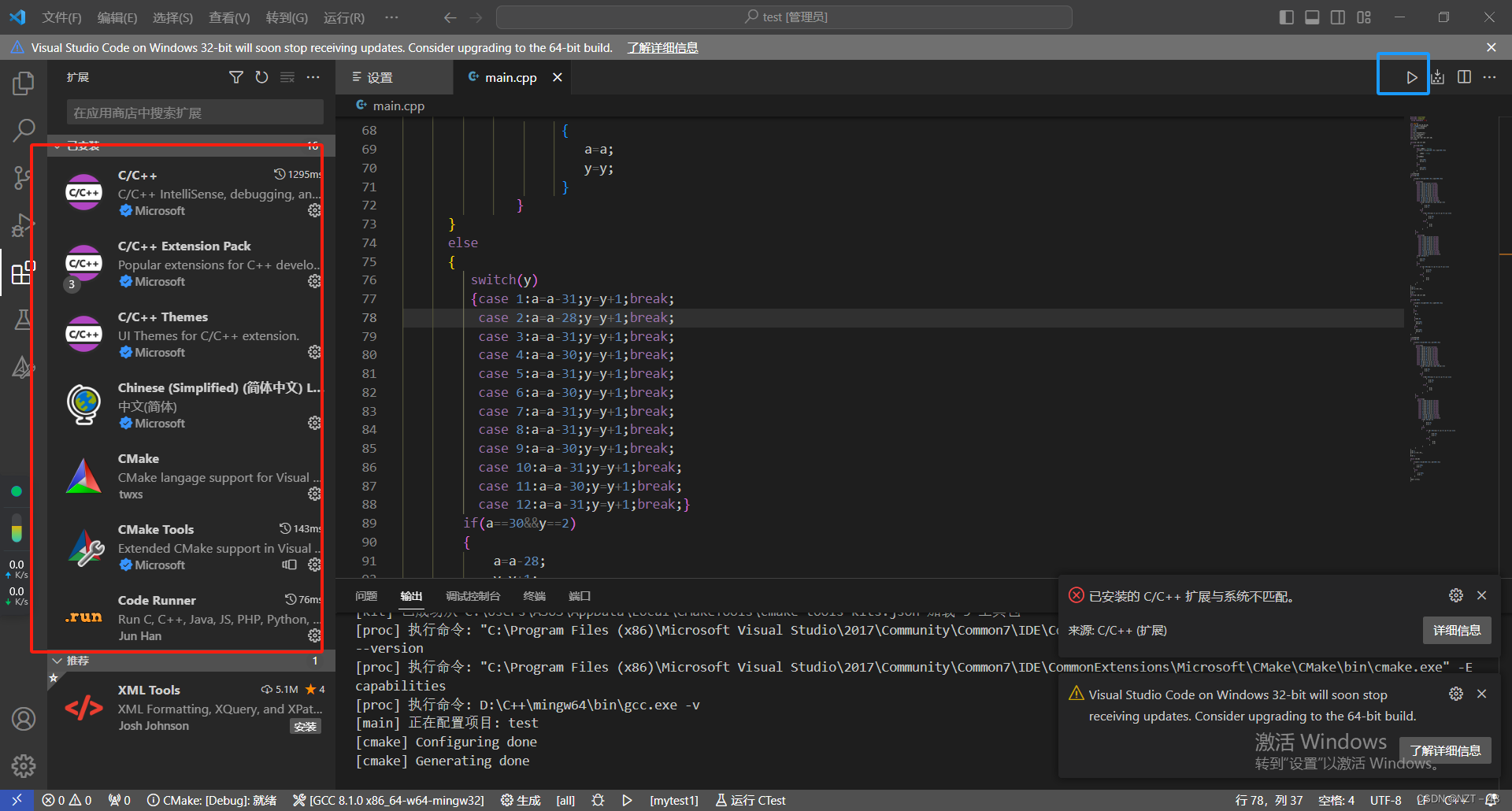Install the XML Tools extension

[x=305, y=726]
